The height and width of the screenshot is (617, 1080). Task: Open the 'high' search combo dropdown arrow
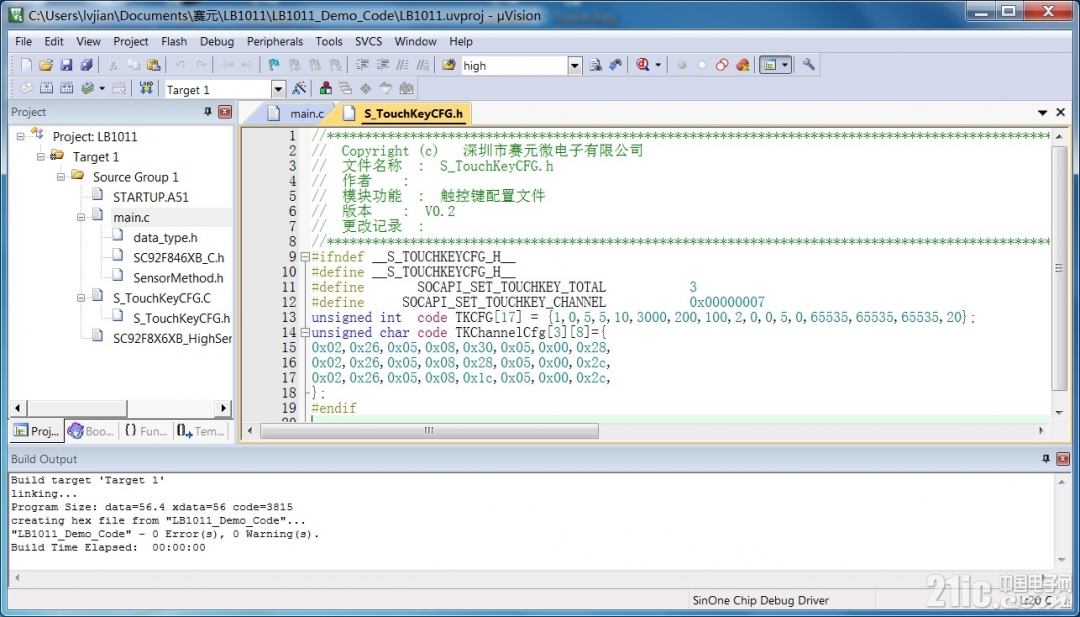[575, 66]
